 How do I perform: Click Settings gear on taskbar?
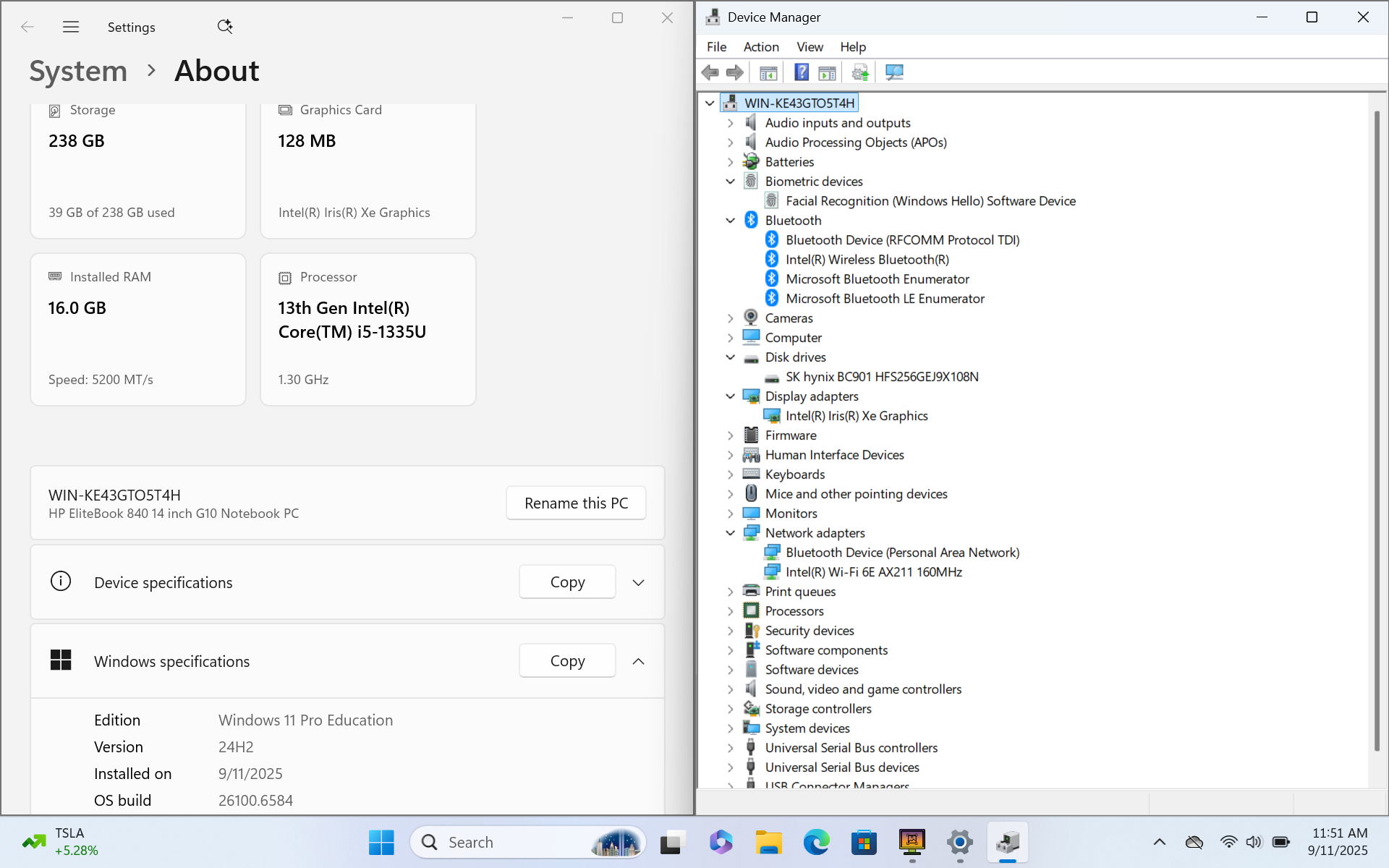coord(960,842)
